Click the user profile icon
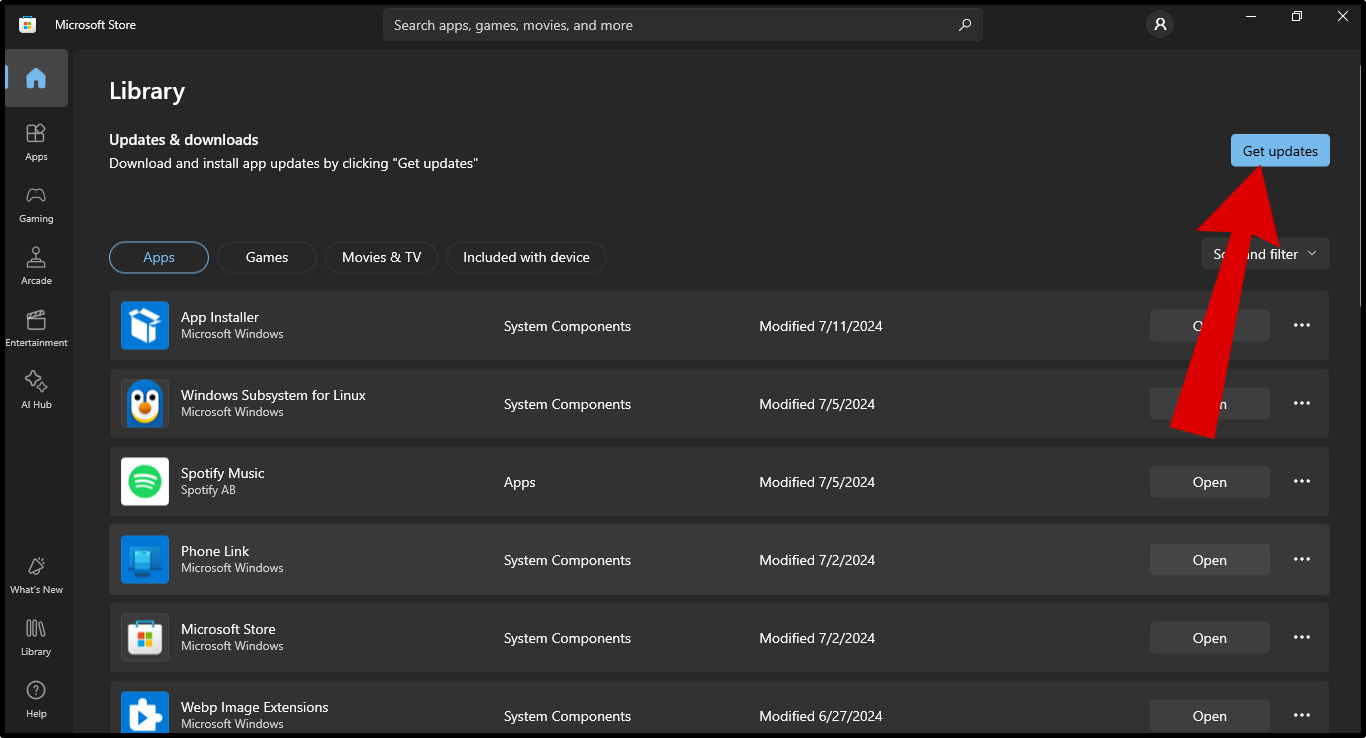 1160,25
